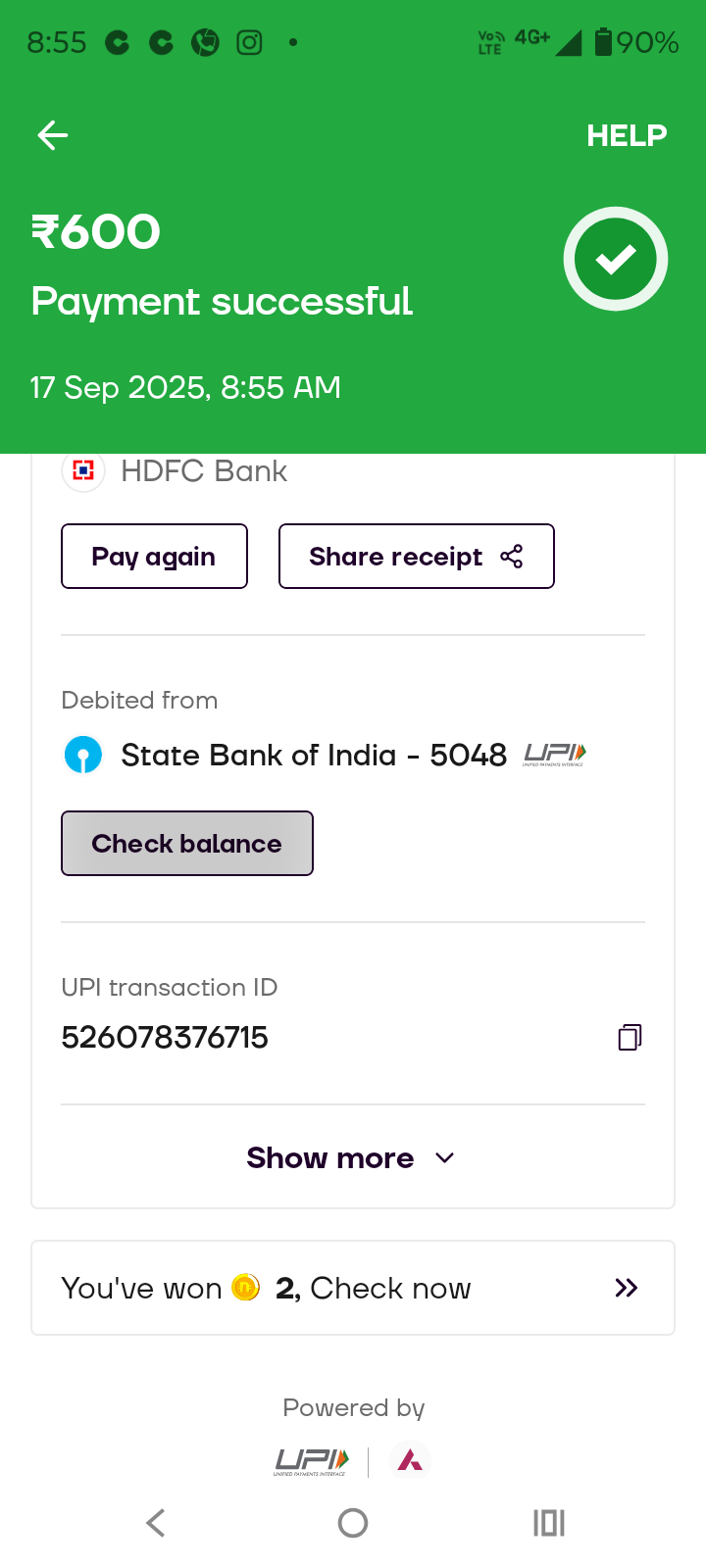Copy the UPI transaction ID
The image size is (706, 1568).
(630, 1037)
